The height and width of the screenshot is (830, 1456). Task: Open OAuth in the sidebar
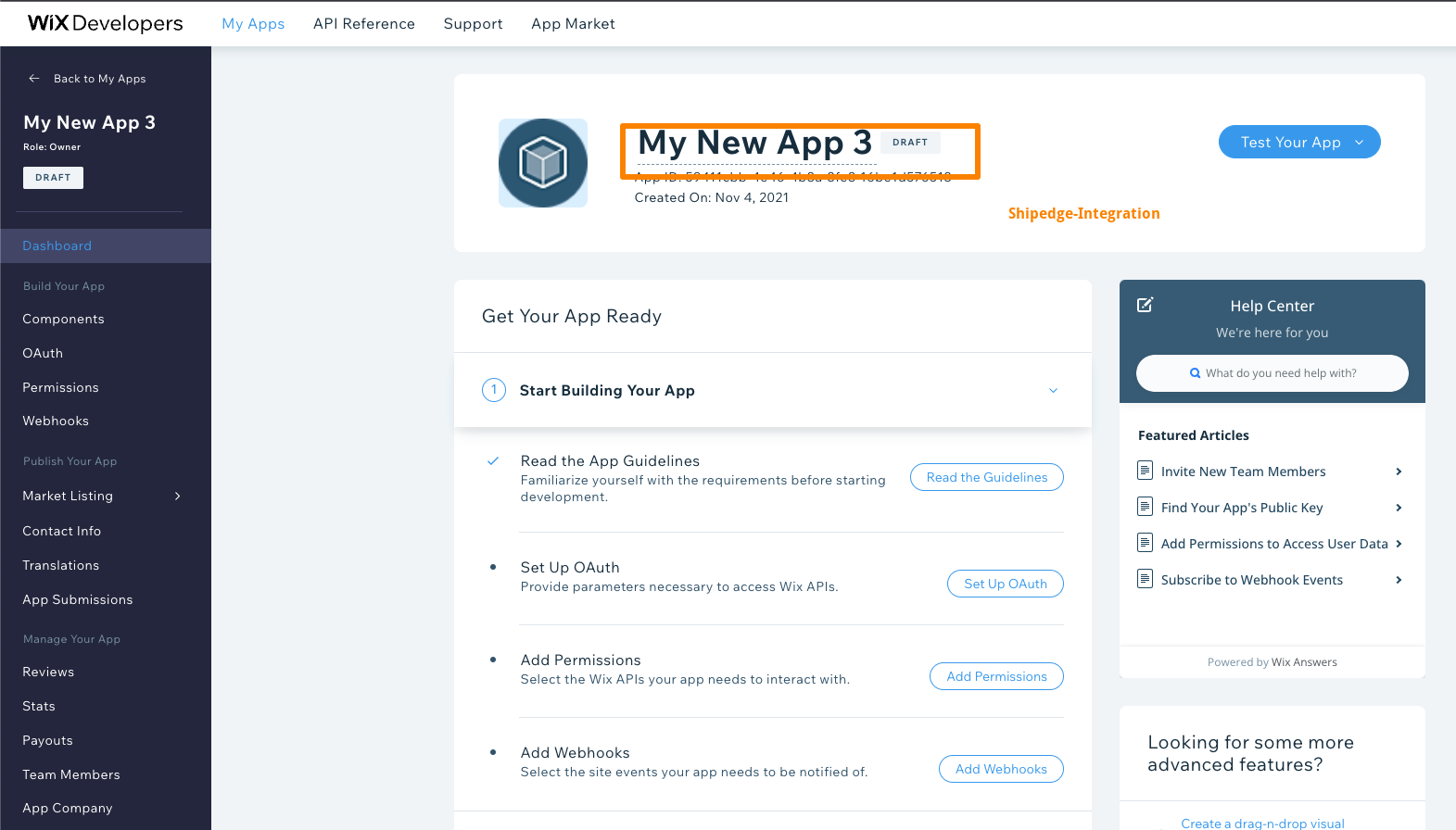click(x=43, y=353)
